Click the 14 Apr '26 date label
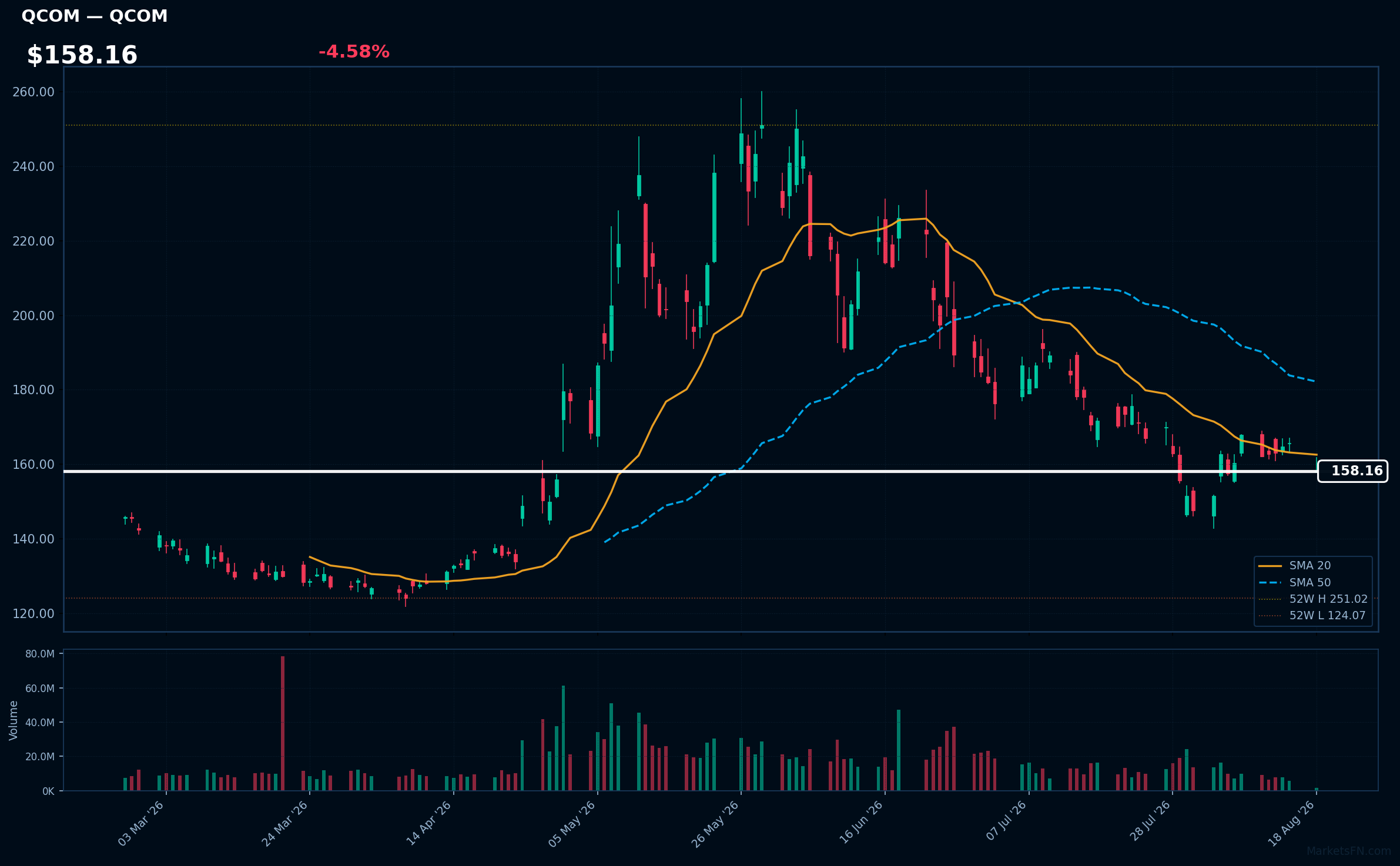The height and width of the screenshot is (866, 1400). (428, 824)
